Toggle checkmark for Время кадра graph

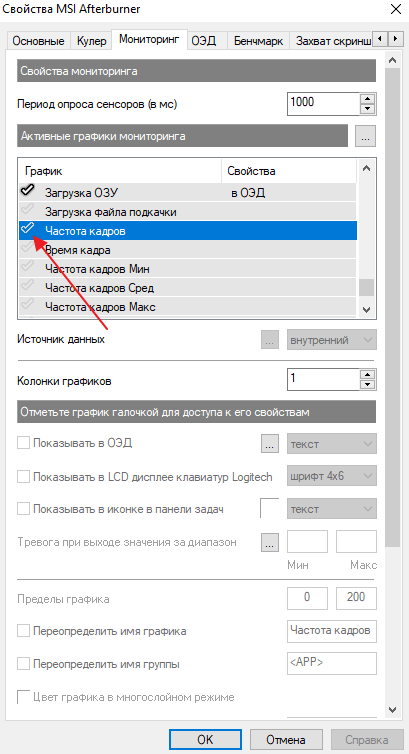point(27,248)
